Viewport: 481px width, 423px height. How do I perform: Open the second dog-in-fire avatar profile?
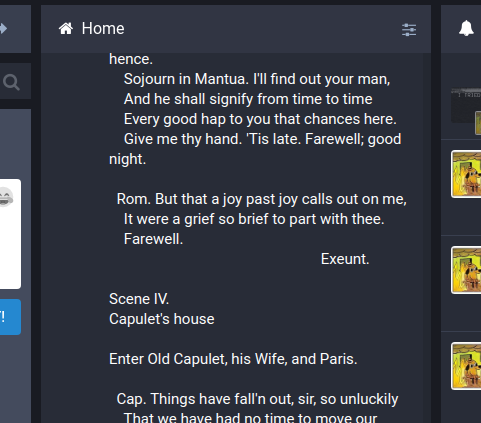coord(466,270)
